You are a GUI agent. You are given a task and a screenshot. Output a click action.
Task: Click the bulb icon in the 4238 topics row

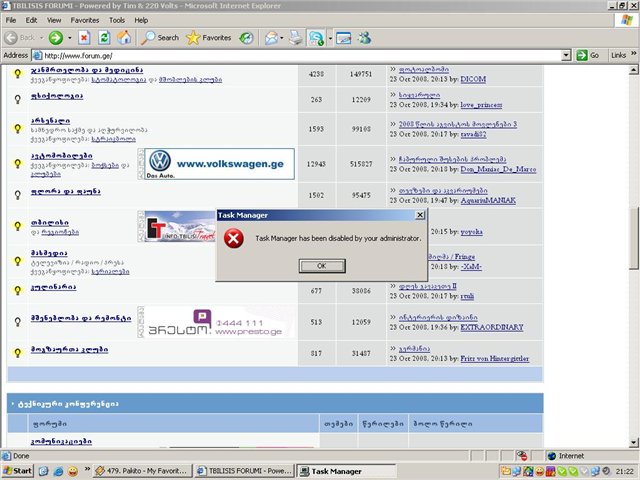click(18, 74)
